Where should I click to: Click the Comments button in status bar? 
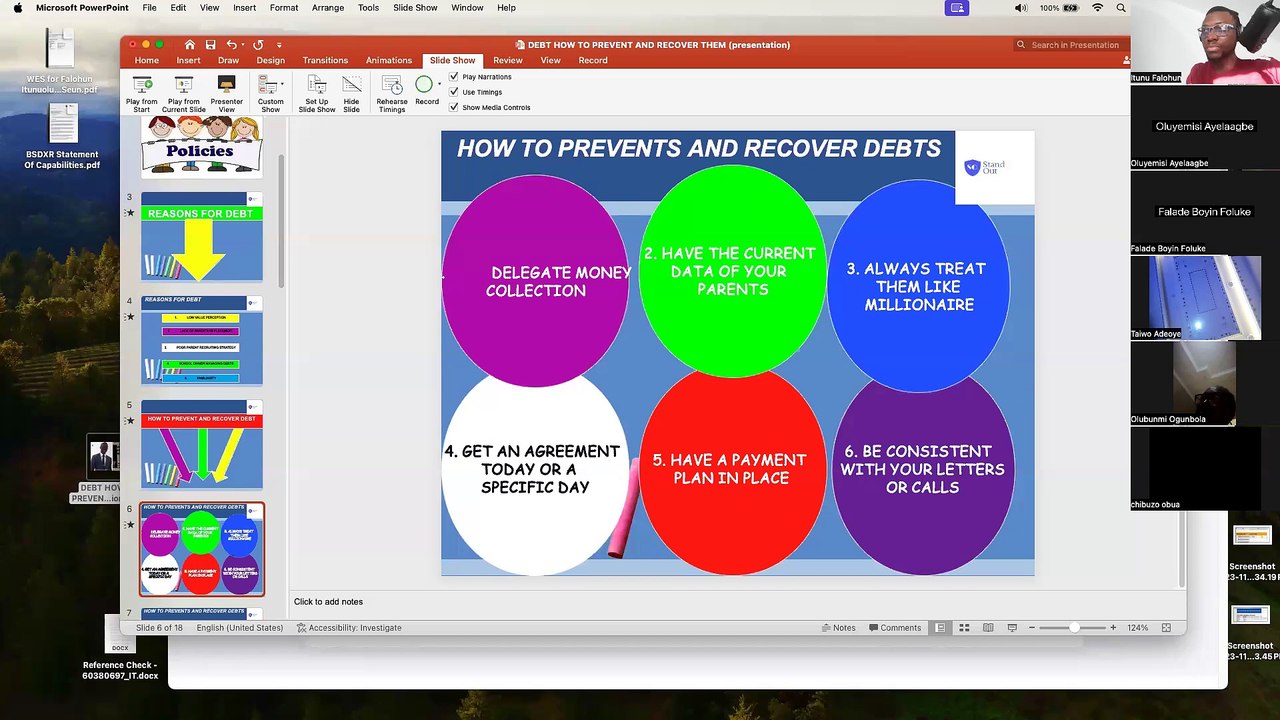(x=894, y=628)
